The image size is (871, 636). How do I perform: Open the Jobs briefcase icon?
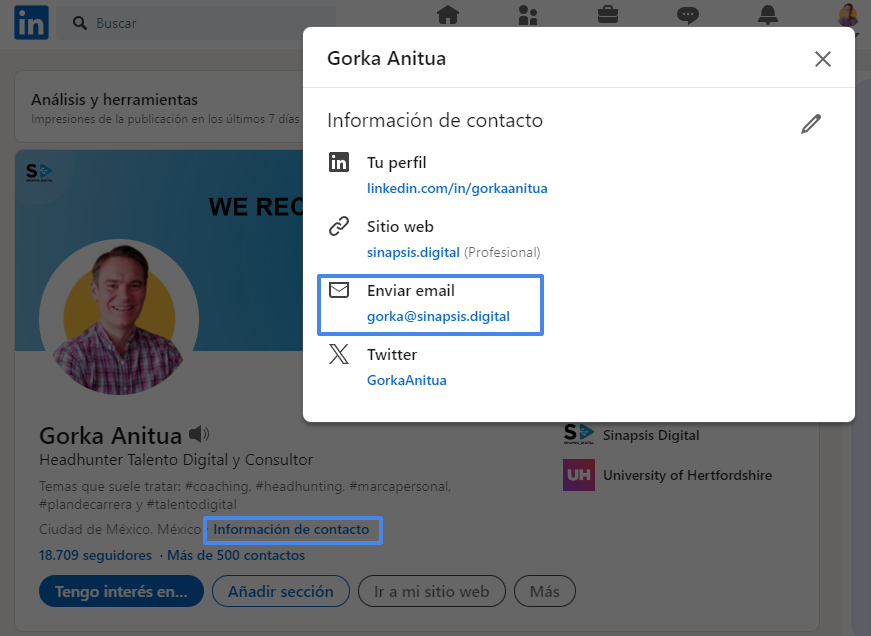608,14
